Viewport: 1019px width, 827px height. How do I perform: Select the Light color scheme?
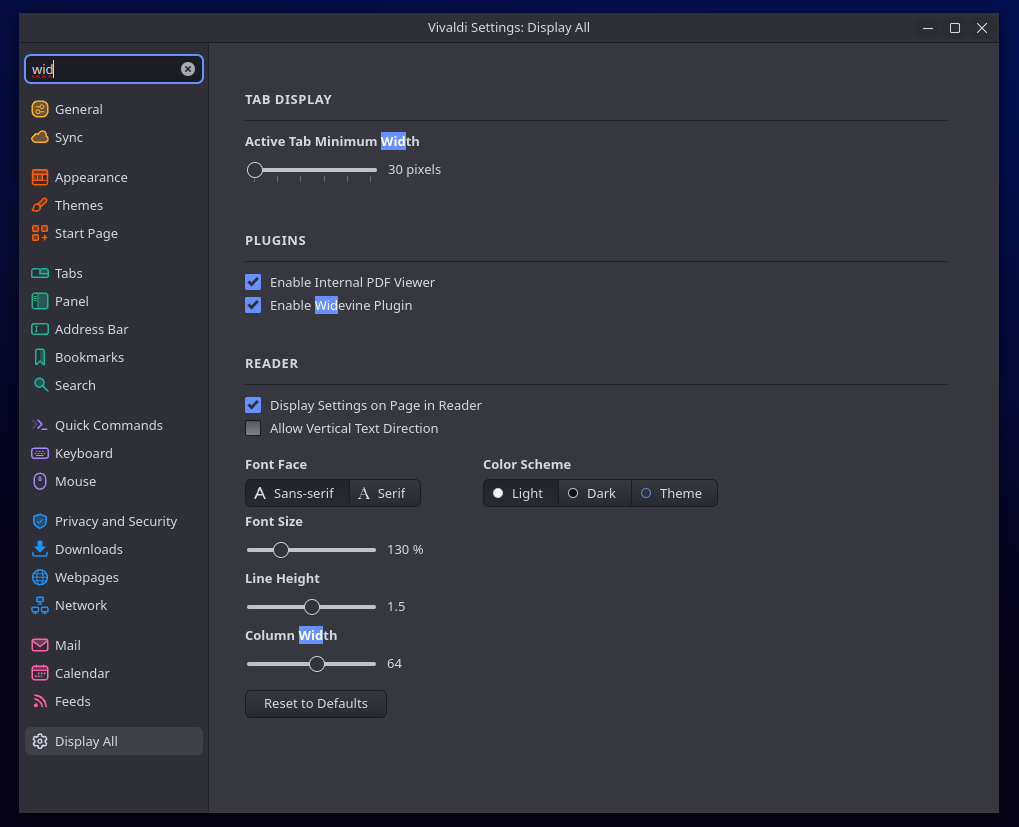point(521,494)
